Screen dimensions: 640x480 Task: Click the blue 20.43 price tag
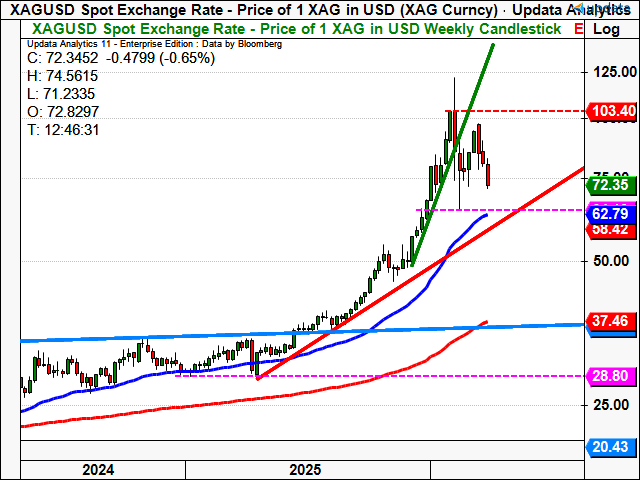(609, 446)
